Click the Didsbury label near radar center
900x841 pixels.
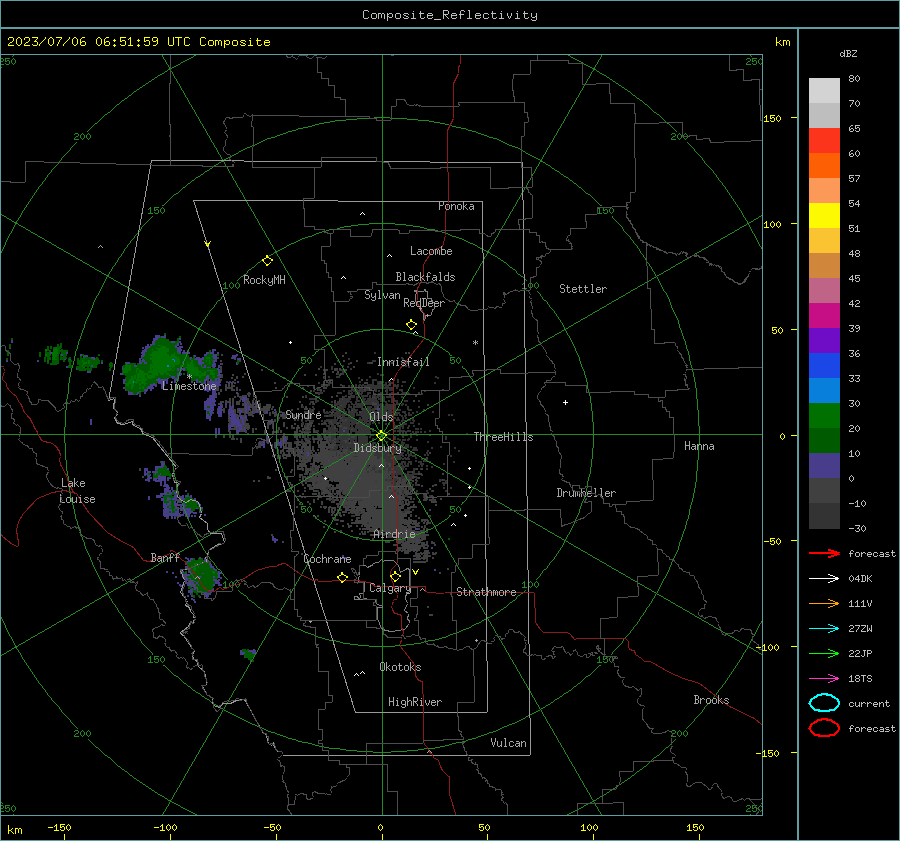click(377, 448)
